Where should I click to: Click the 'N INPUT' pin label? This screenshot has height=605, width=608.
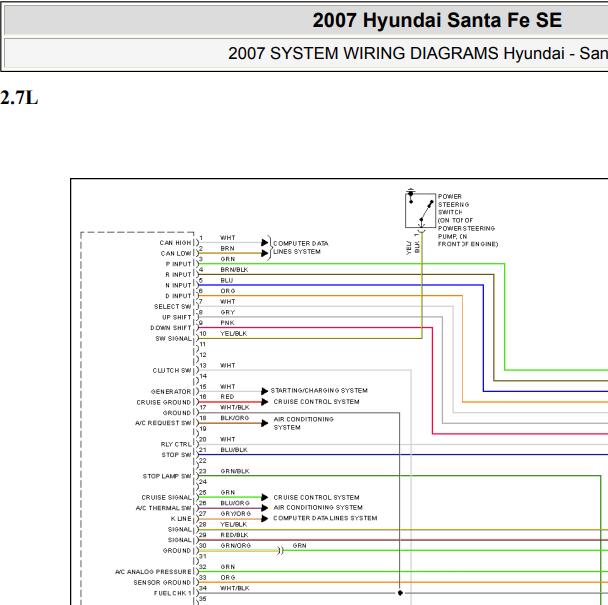(x=178, y=285)
